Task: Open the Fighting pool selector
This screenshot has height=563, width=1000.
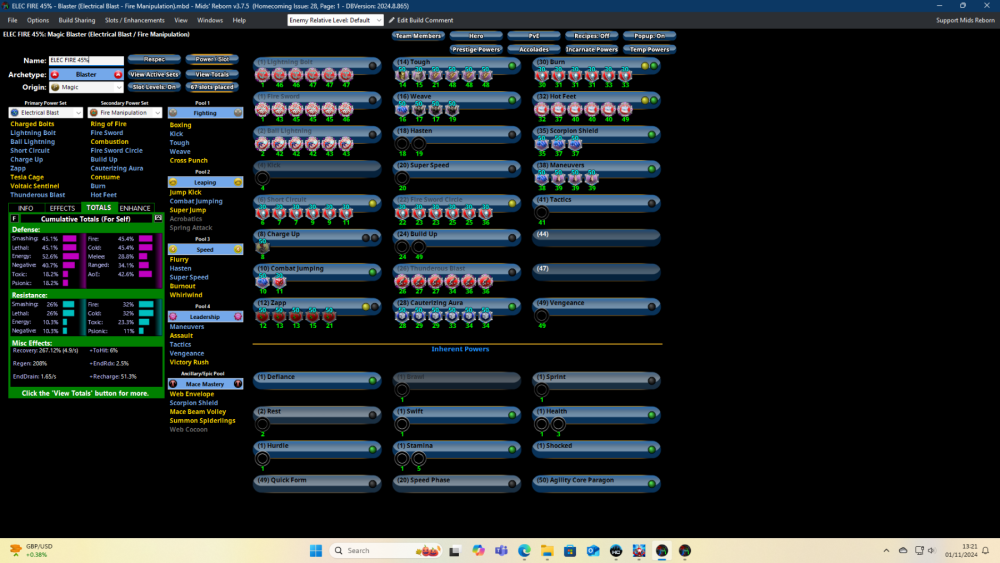Action: point(205,113)
